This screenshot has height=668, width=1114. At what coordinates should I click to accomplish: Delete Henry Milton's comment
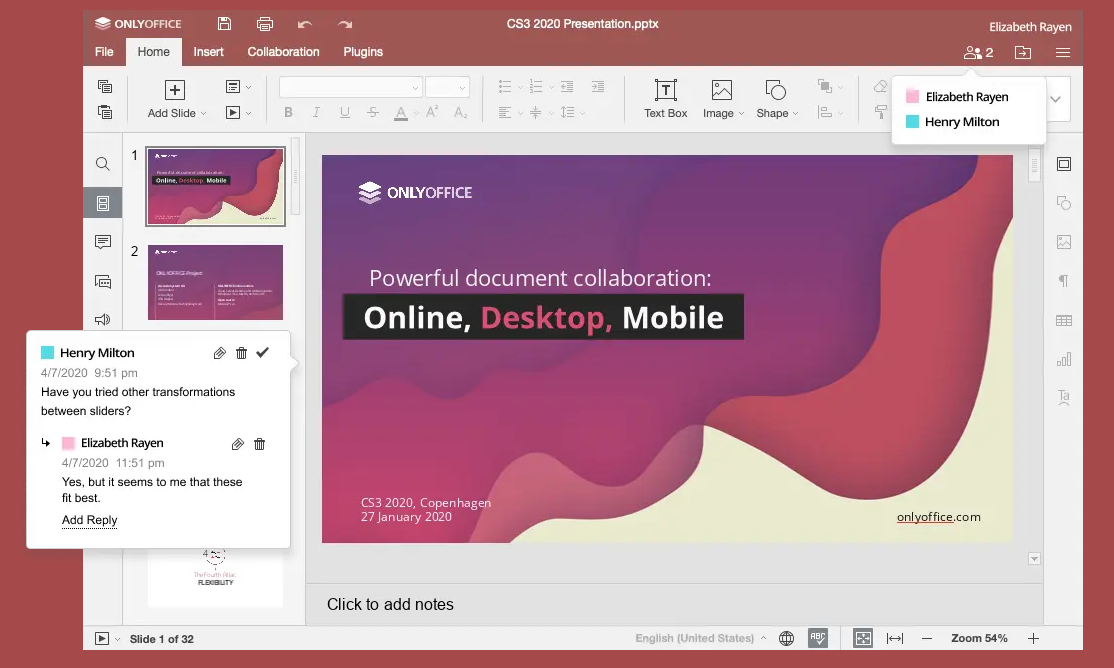(x=242, y=353)
